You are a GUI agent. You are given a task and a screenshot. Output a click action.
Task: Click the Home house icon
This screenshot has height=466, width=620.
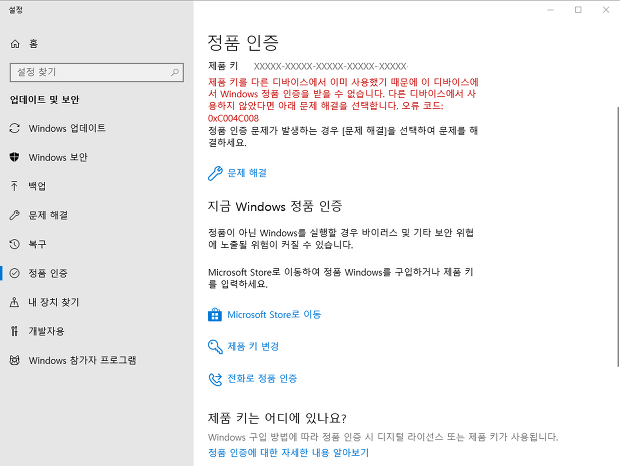15,44
